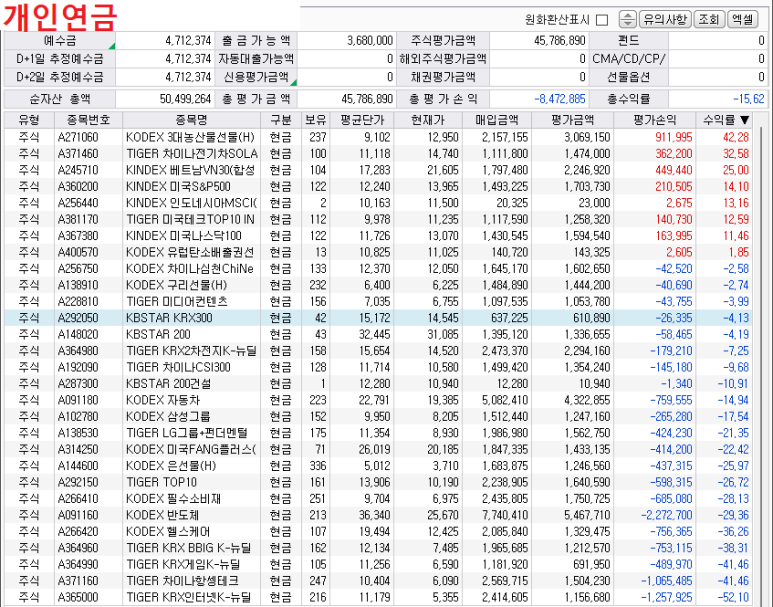
Task: Select the KINDEX 인도네시아MSCI row
Action: (380, 203)
